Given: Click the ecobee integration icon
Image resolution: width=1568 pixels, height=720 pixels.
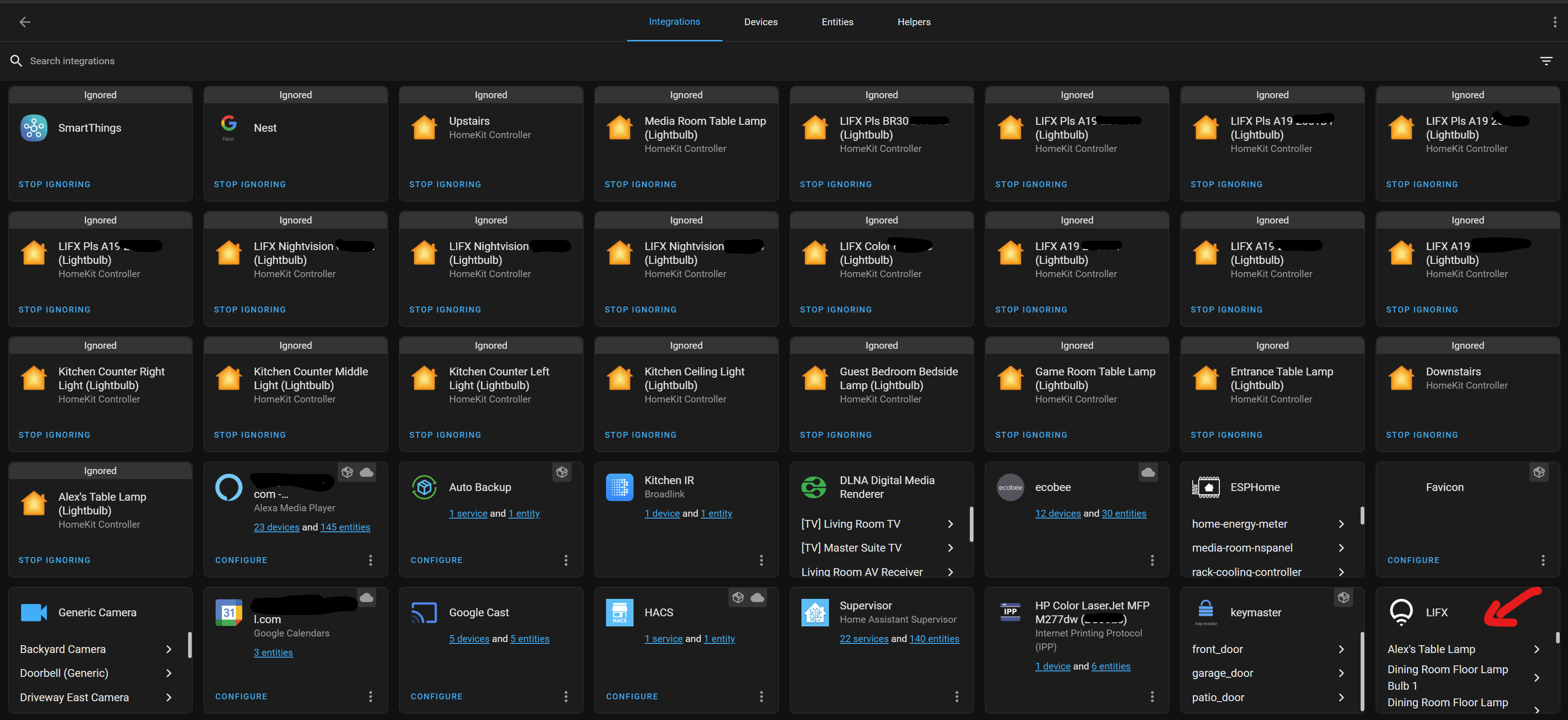Looking at the screenshot, I should 1010,487.
